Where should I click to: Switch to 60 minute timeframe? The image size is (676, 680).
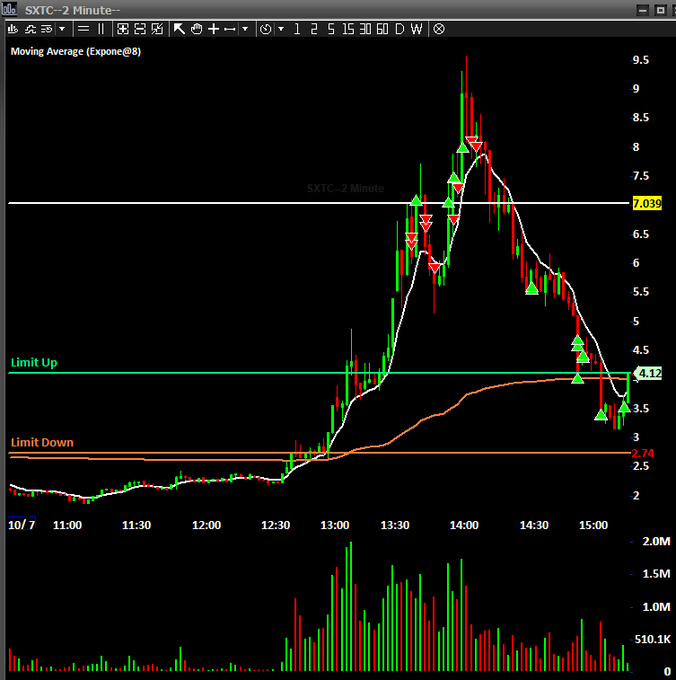(382, 29)
